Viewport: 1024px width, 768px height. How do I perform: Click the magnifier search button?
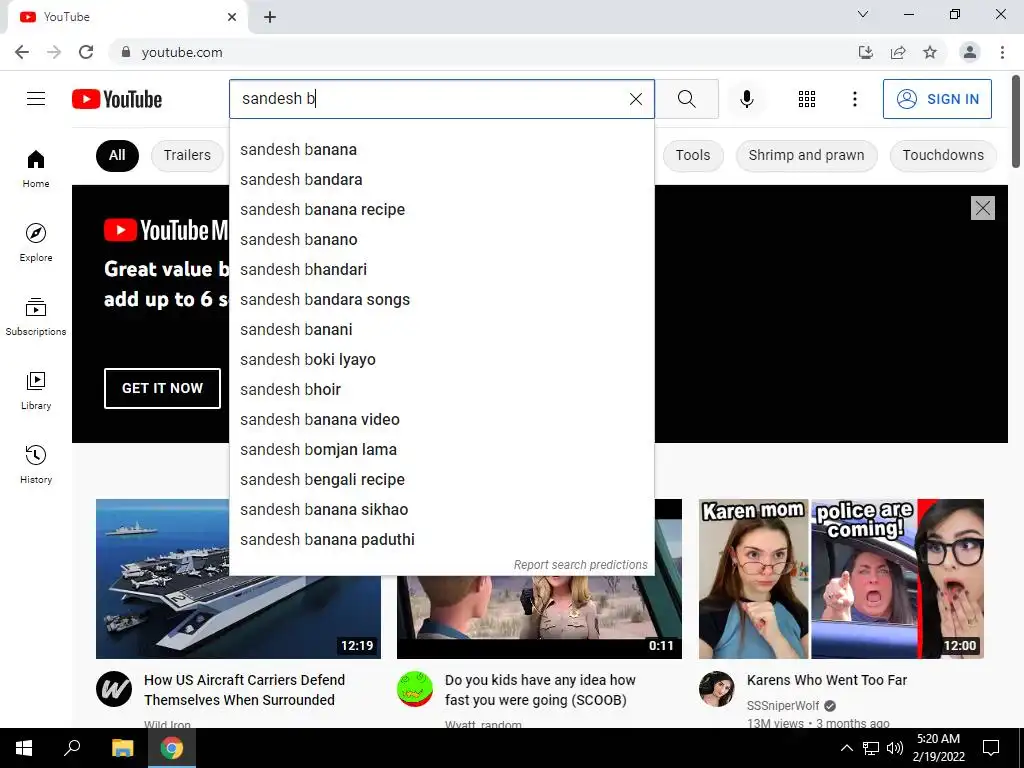click(686, 99)
